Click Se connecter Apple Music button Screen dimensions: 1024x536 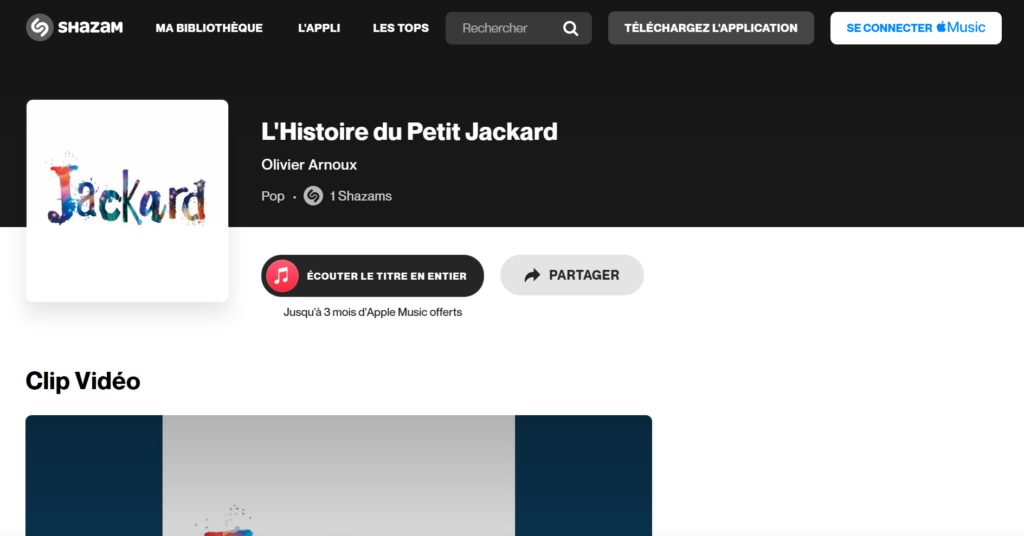(x=916, y=28)
